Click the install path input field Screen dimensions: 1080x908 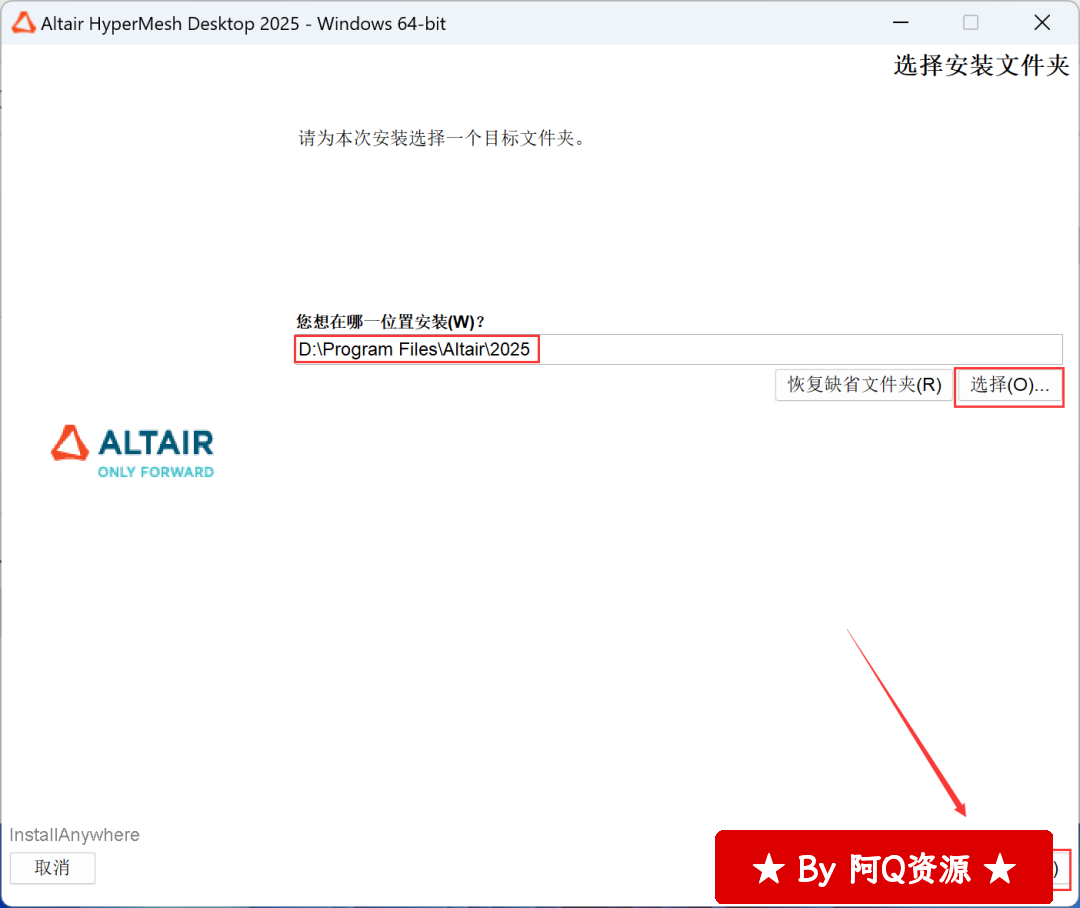678,349
